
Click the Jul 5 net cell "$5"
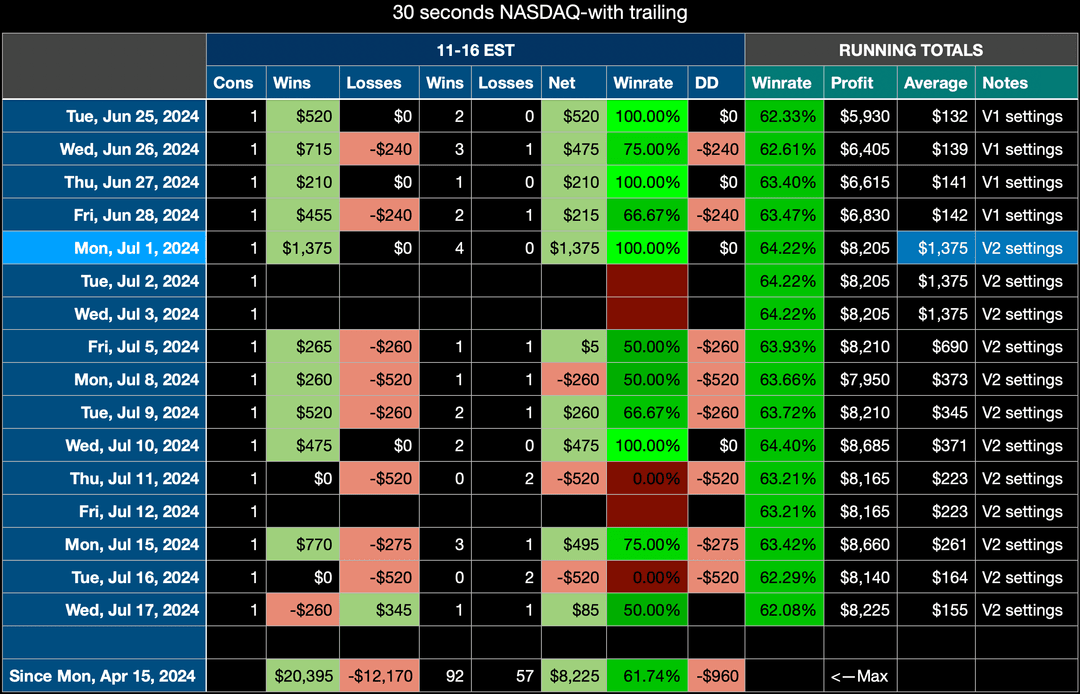[574, 347]
